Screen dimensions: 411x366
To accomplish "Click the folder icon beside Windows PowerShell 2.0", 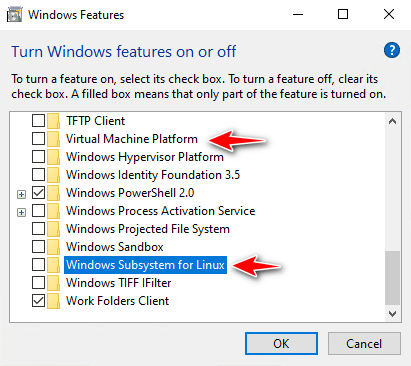I will click(x=53, y=193).
